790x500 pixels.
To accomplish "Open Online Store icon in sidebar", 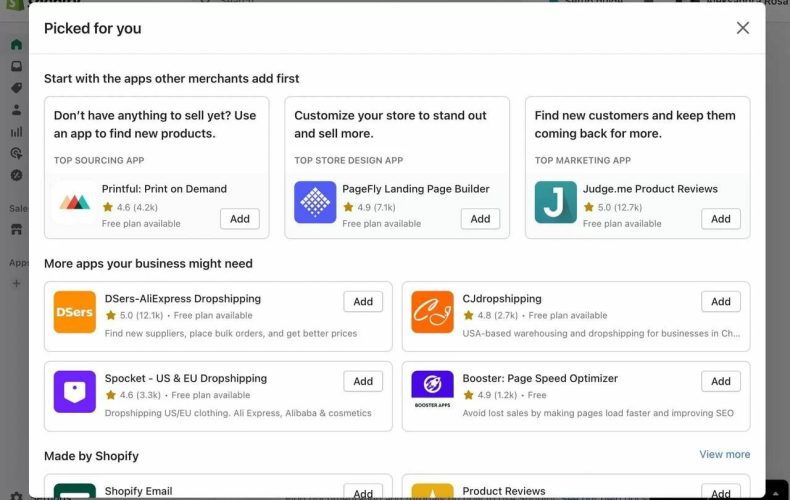I will (17, 229).
